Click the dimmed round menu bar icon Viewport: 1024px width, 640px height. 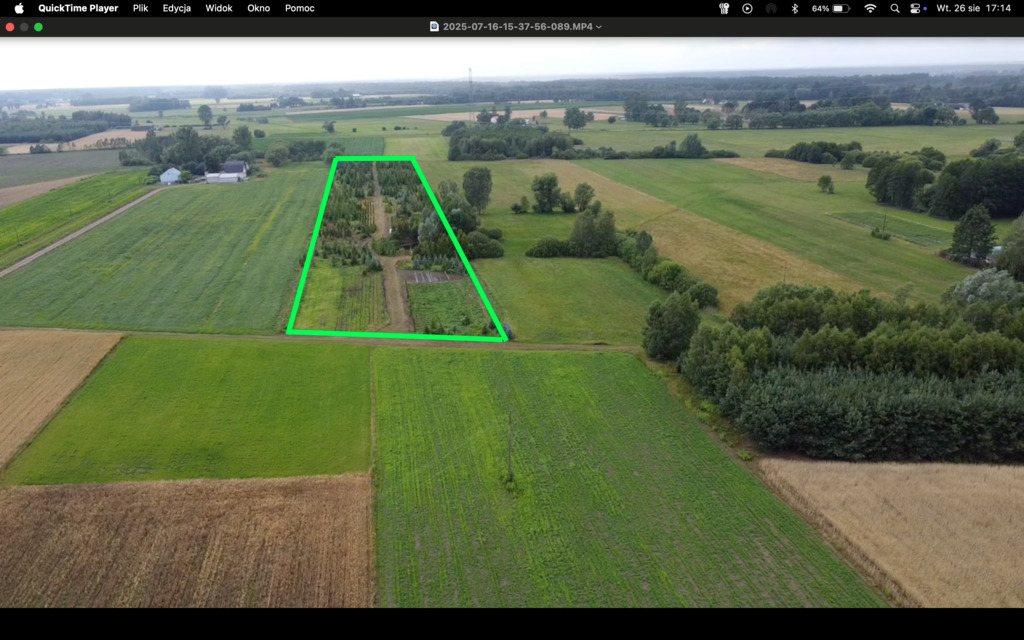point(771,8)
